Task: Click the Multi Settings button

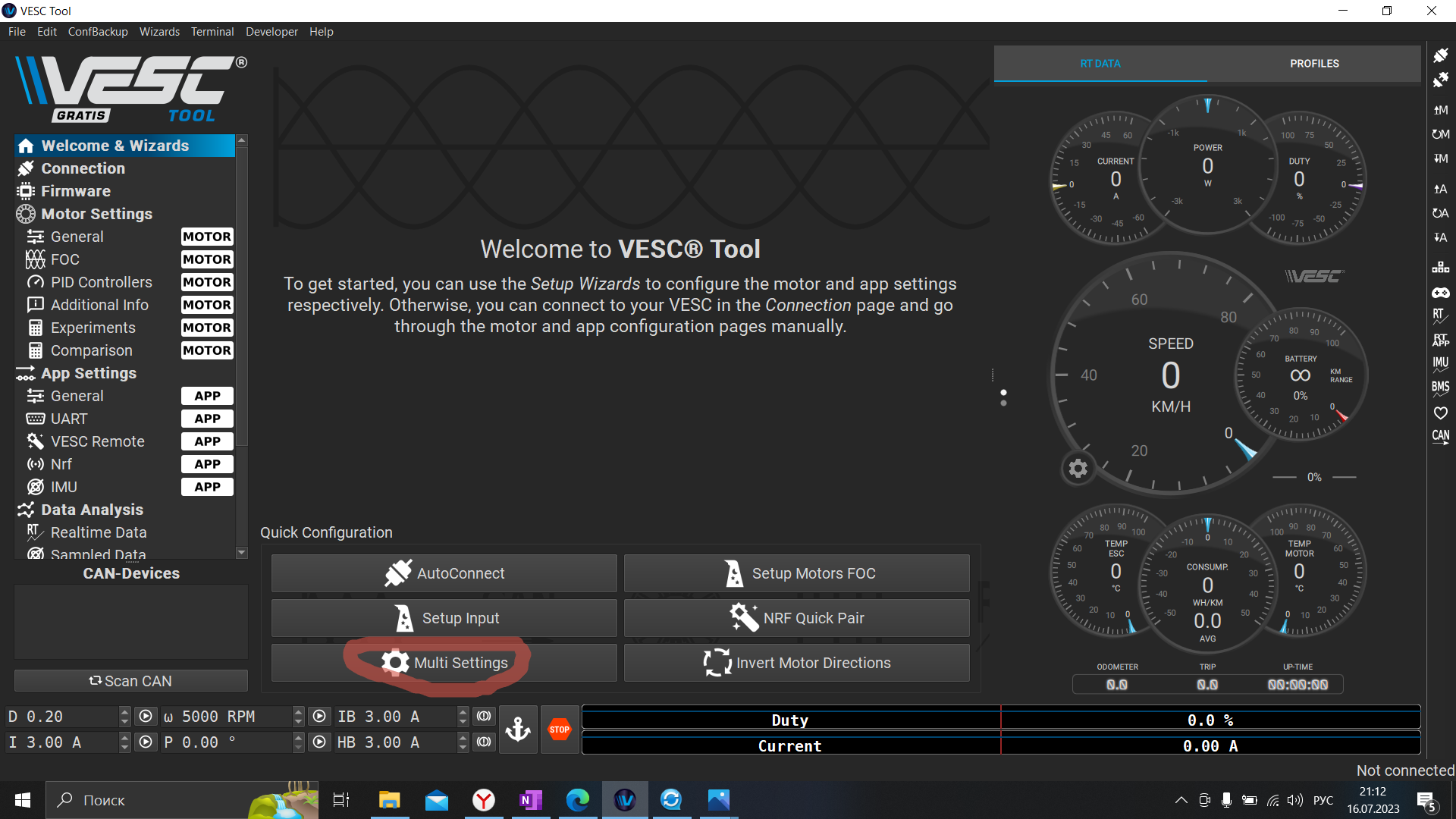Action: [x=444, y=663]
